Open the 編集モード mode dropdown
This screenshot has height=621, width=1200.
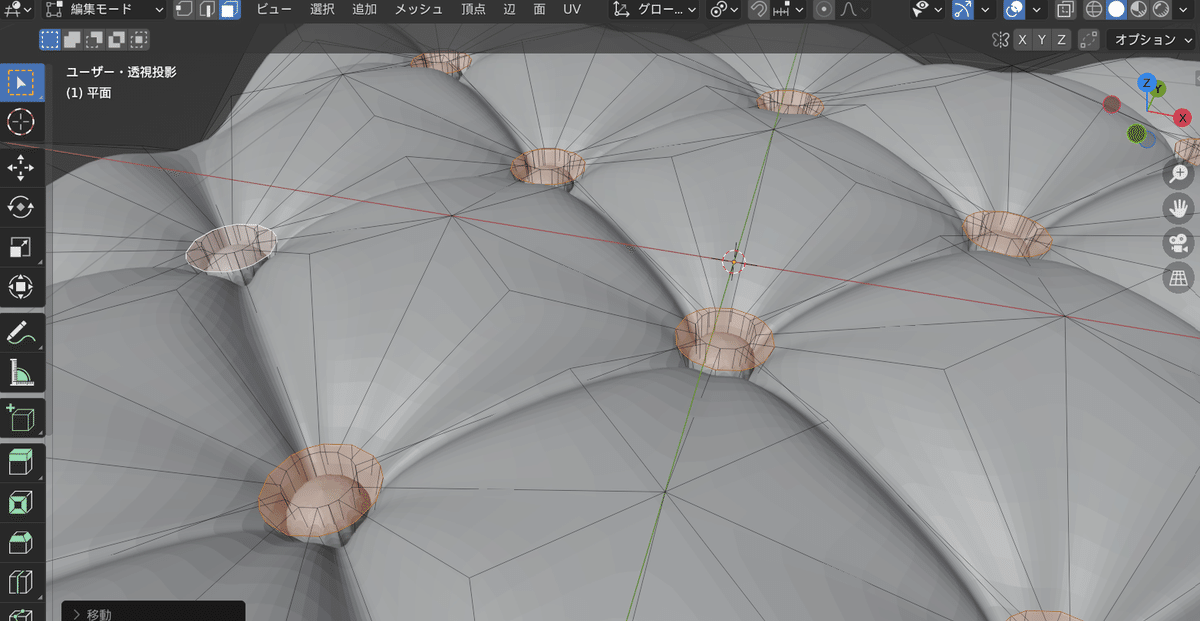pos(105,10)
